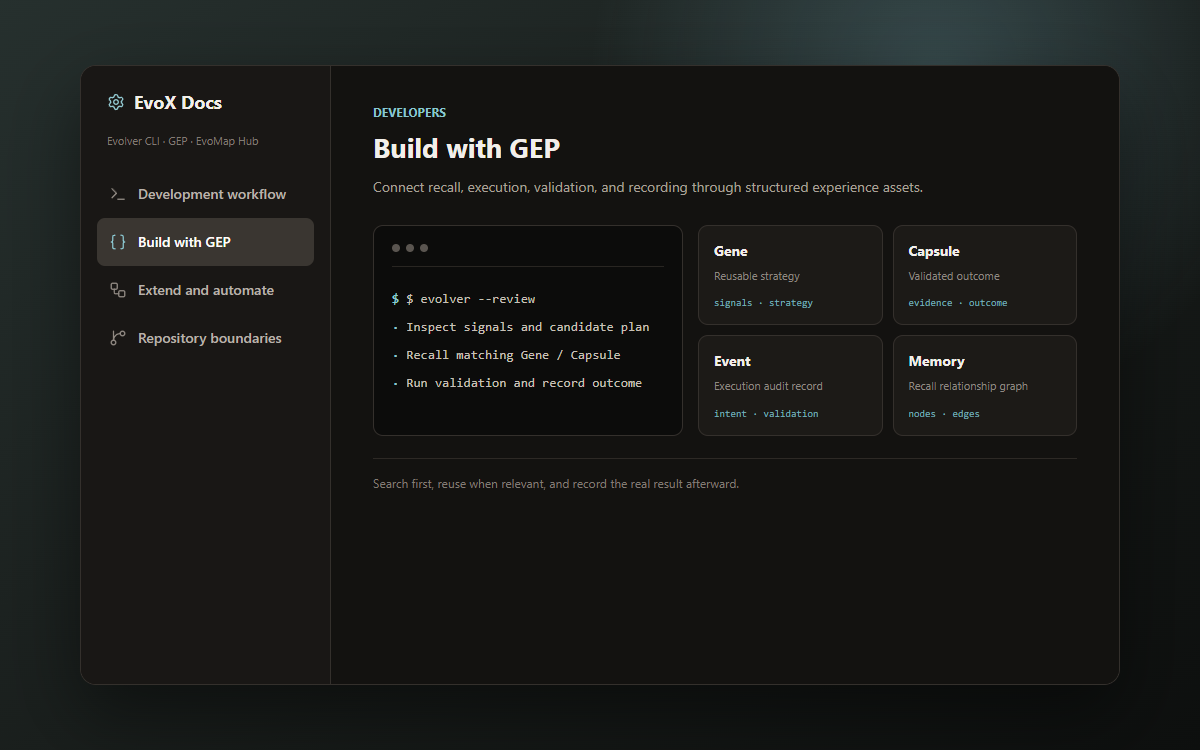The height and width of the screenshot is (750, 1200).
Task: Click 'Run validation and record outcome' line
Action: click(517, 383)
